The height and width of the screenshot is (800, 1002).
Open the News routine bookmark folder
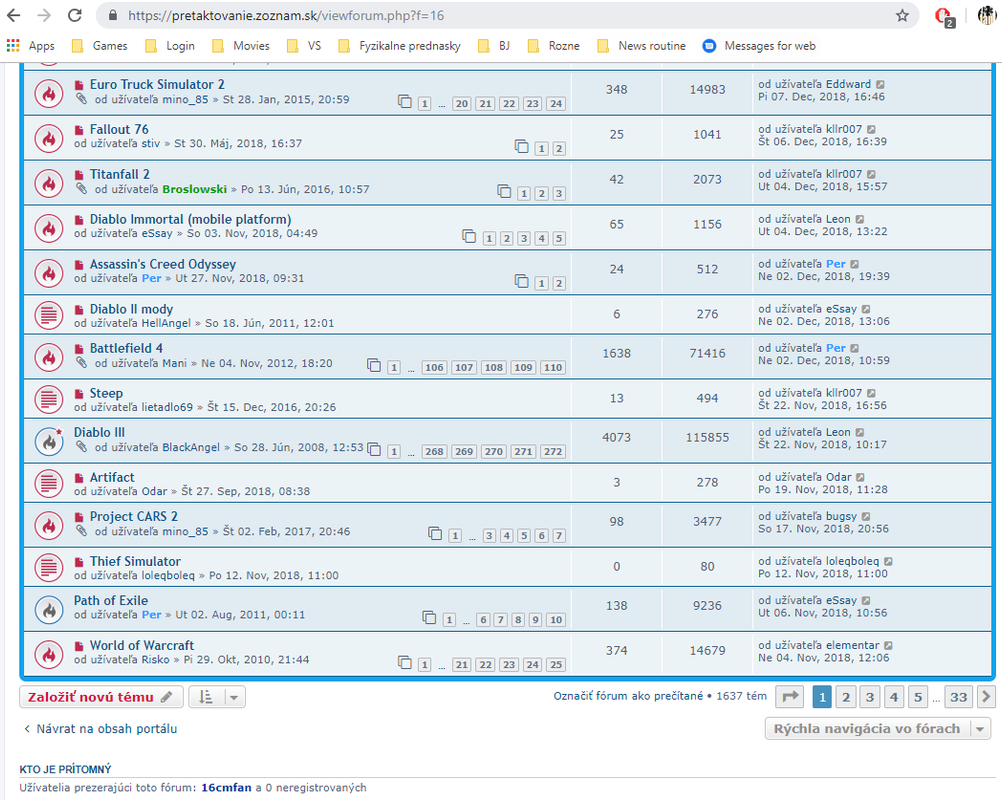point(642,45)
